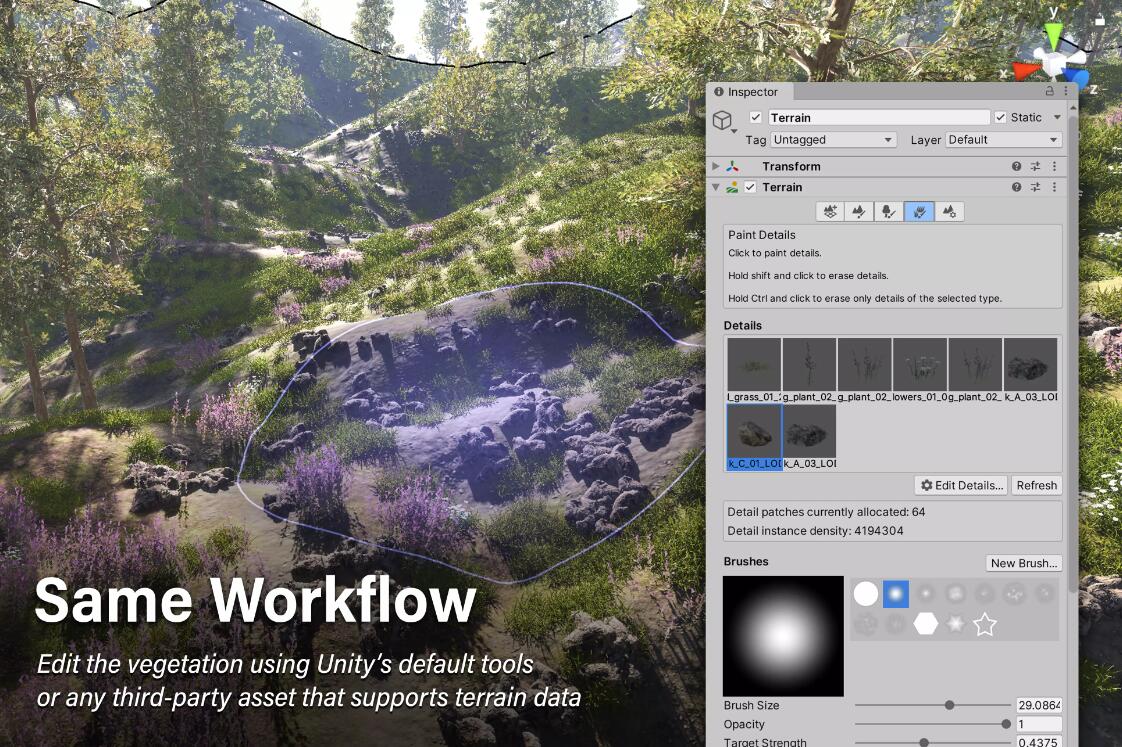Select the flowers_01 detail thumbnail
Screen dimensions: 1122x747
919,370
